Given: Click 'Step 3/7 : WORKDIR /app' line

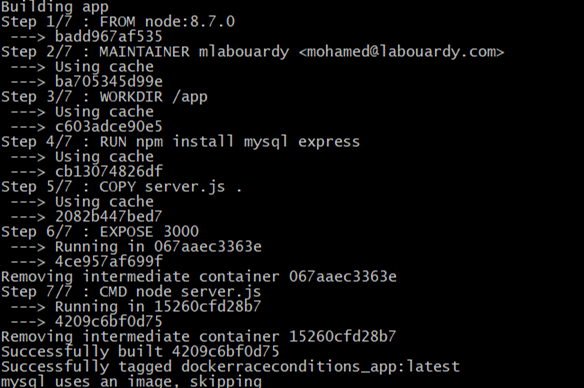Looking at the screenshot, I should (104, 97).
